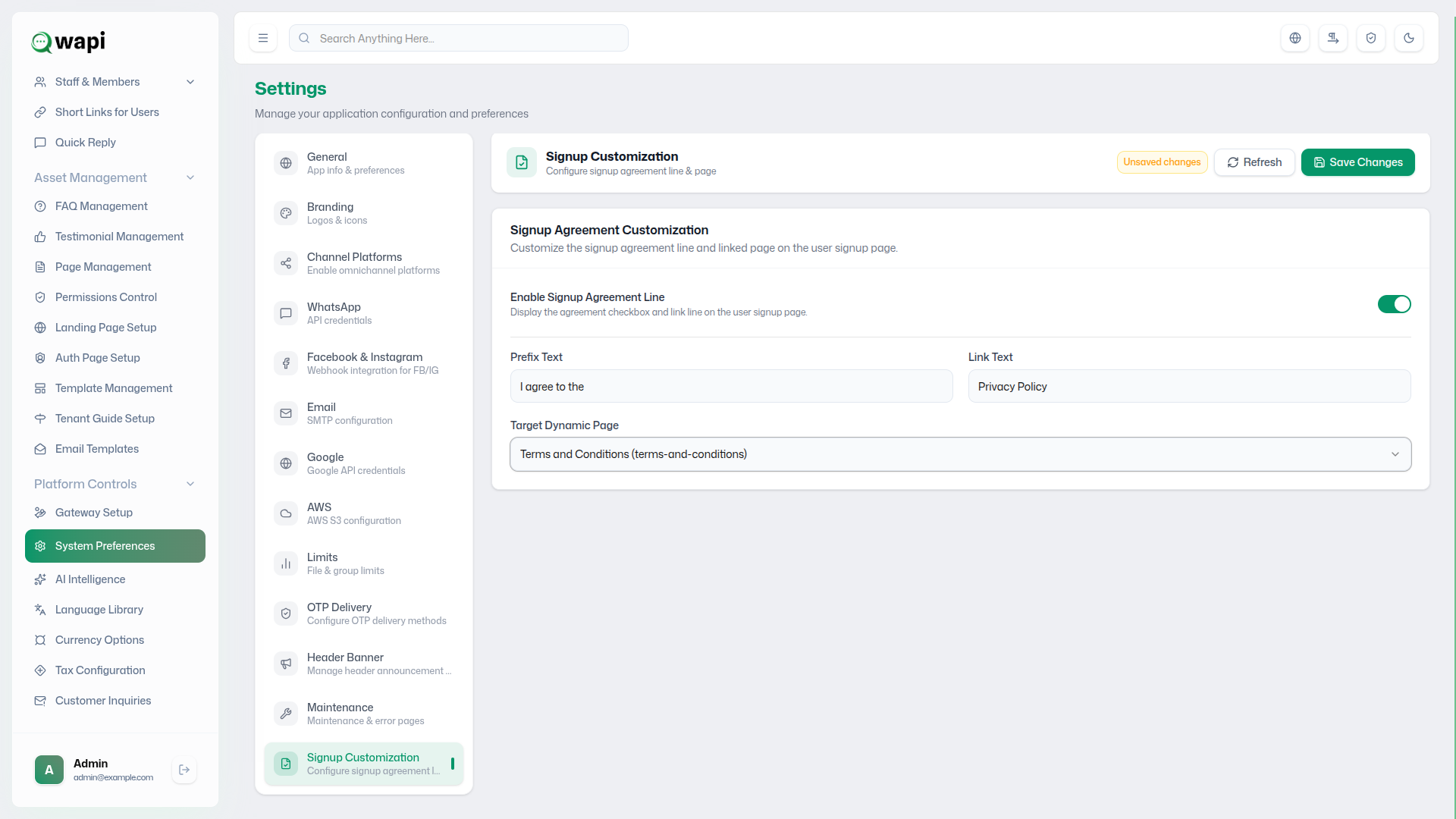Click the Signup Customization header document icon
1456x819 pixels.
(x=522, y=162)
